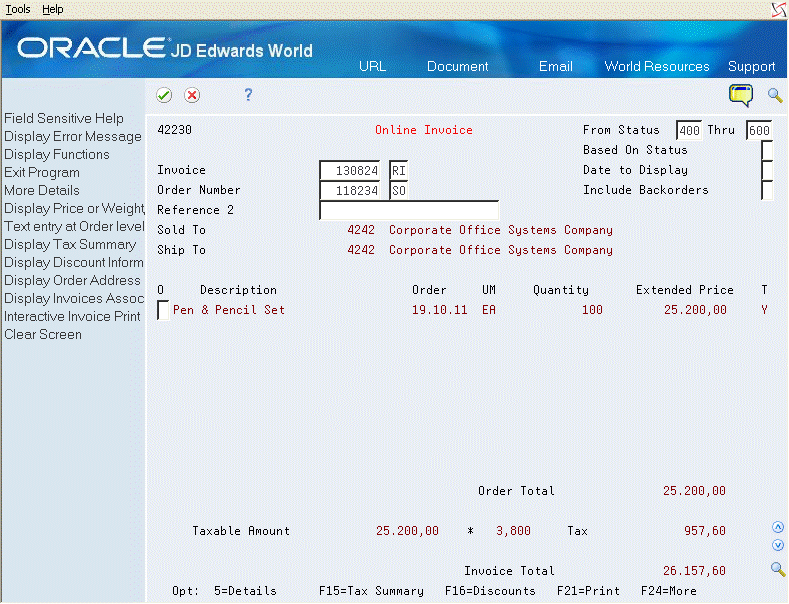This screenshot has height=604, width=789.
Task: Click the Tax amount 957,60
Action: tap(704, 531)
